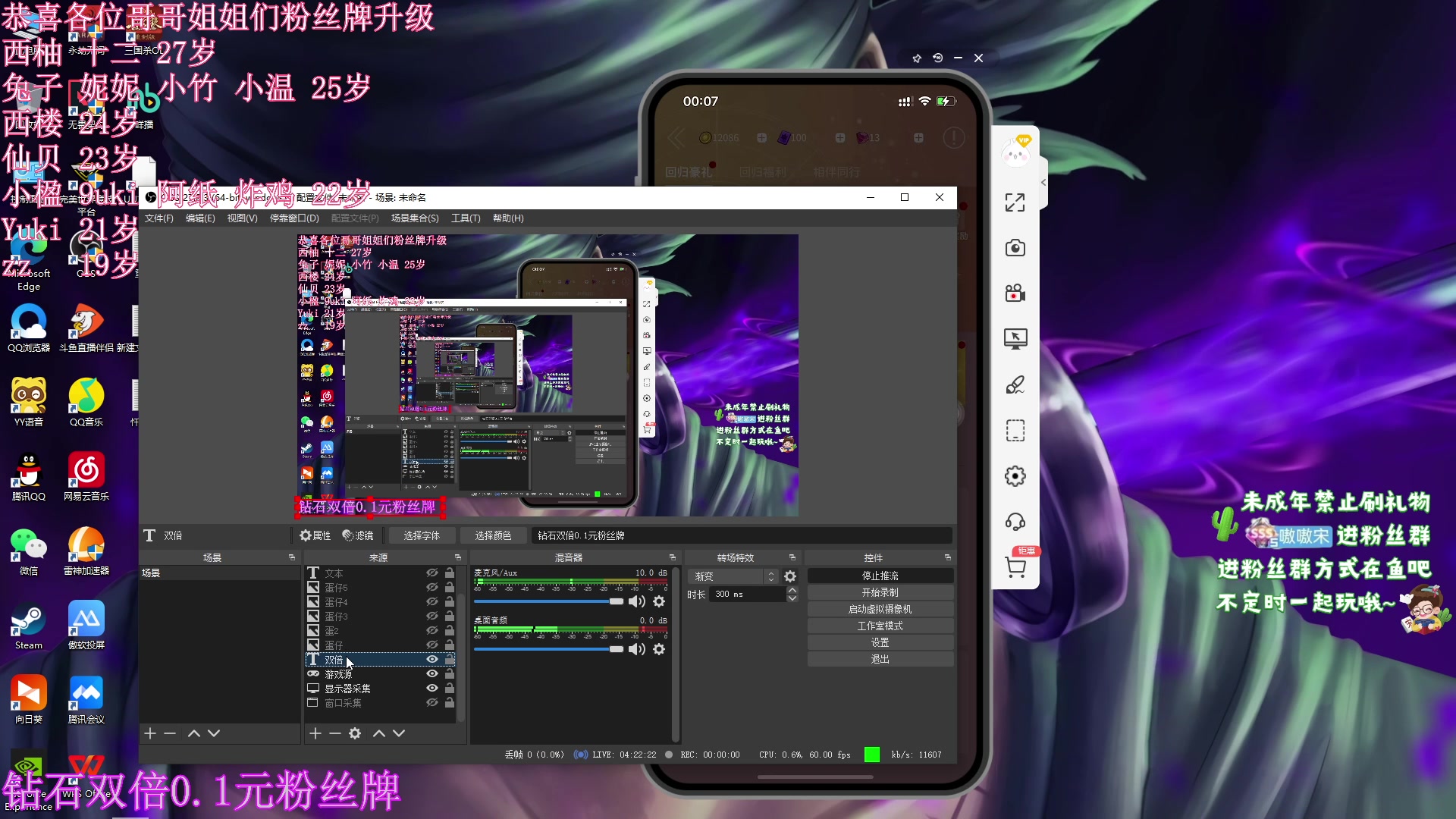Click the remove source minus icon
Screen dimensions: 1456x819
point(334,733)
